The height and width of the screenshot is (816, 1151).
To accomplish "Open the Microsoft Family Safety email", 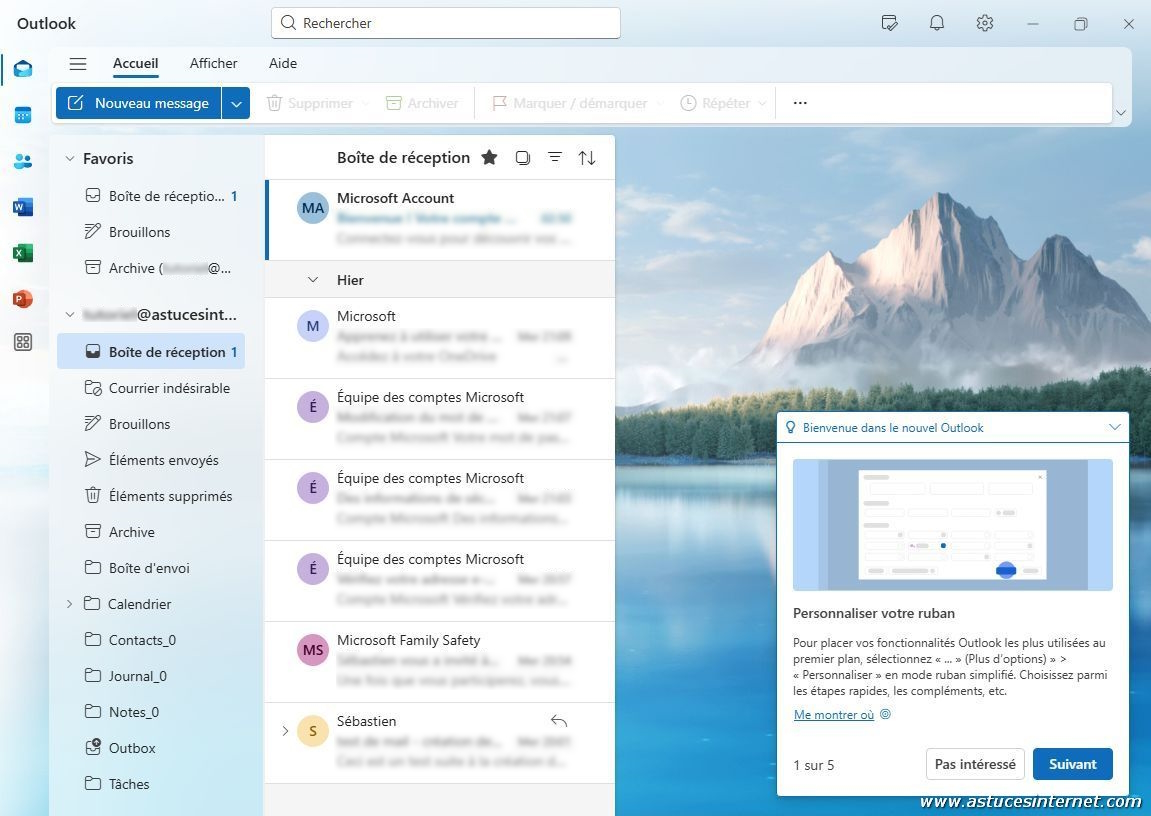I will click(440, 662).
